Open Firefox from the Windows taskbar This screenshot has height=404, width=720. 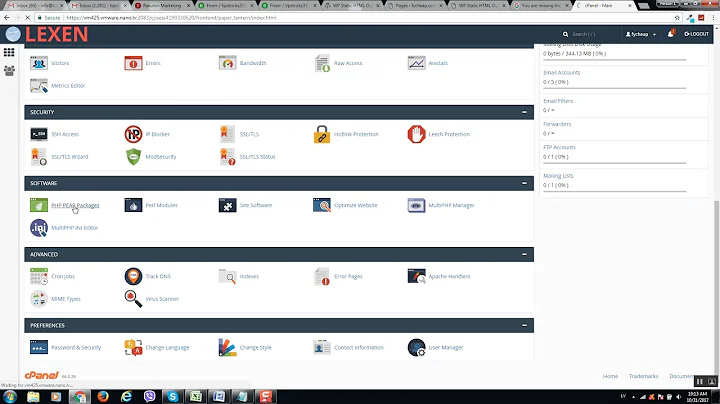pos(101,395)
